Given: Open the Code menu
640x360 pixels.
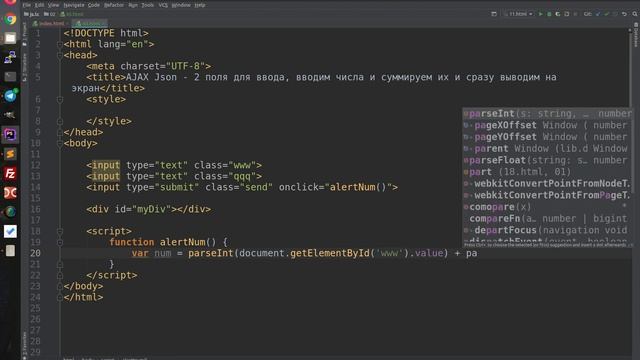Looking at the screenshot, I should coord(94,5).
